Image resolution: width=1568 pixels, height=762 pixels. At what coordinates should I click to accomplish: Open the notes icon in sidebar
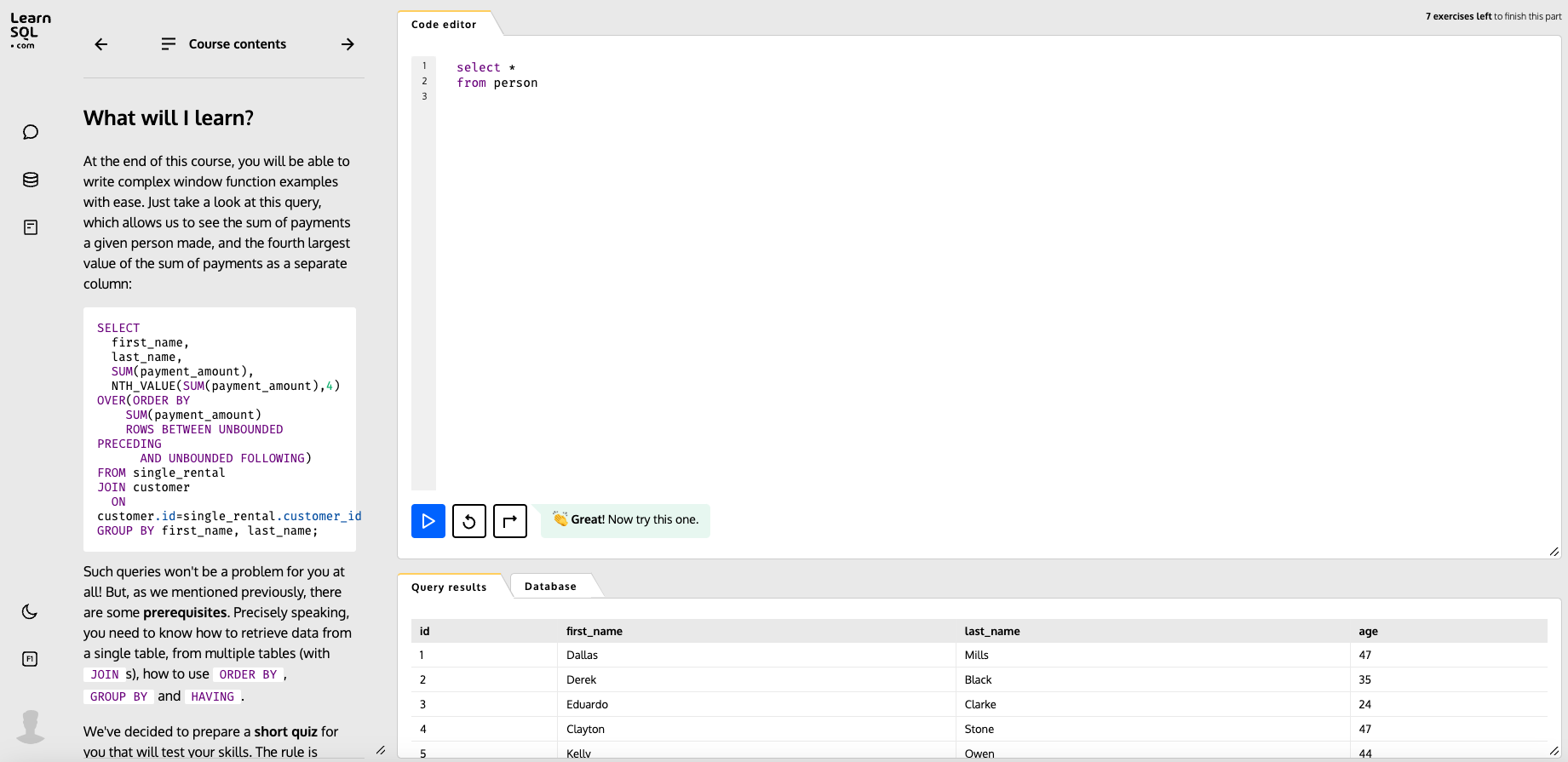click(x=31, y=227)
